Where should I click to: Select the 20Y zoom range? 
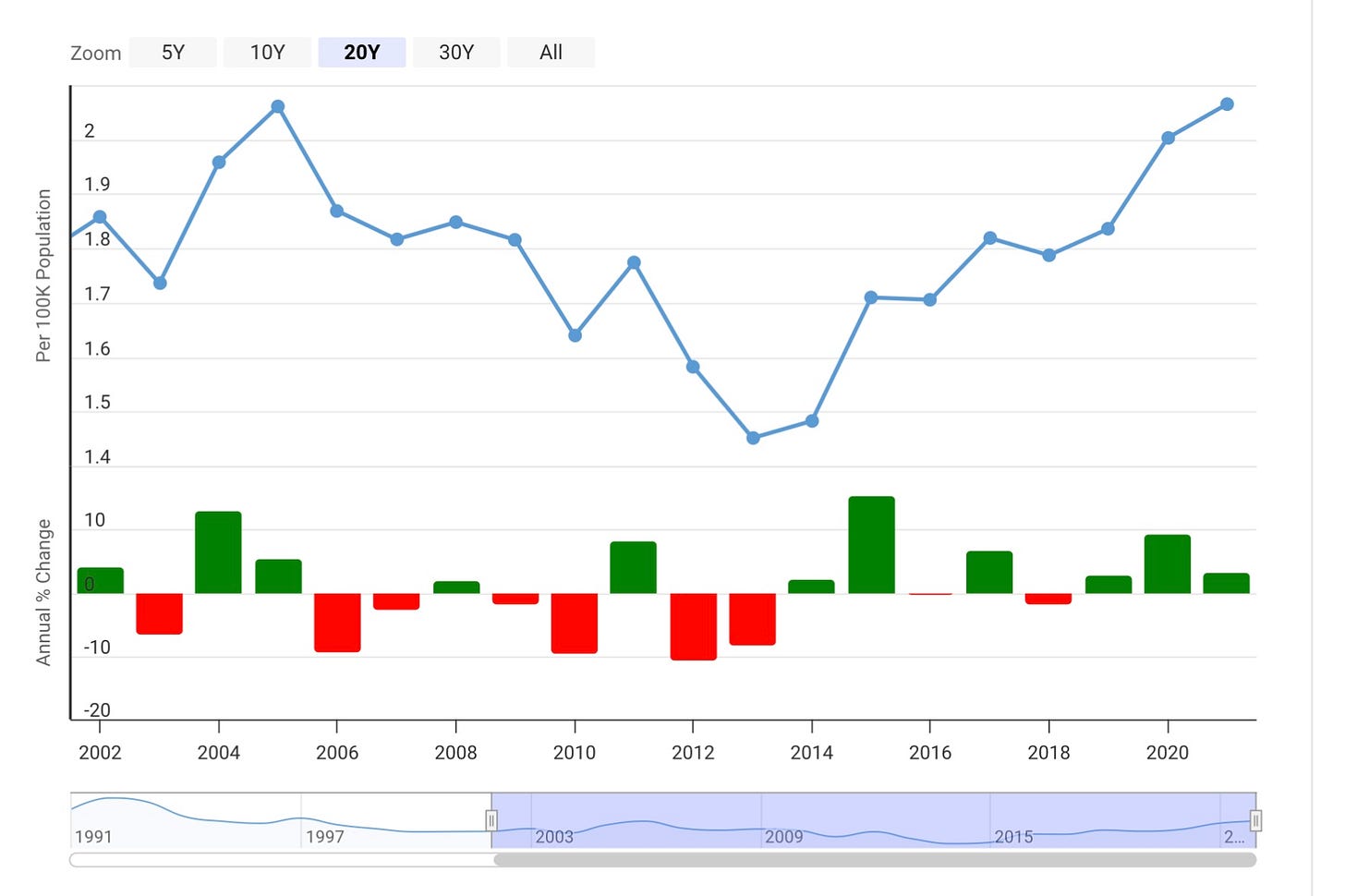pyautogui.click(x=362, y=53)
